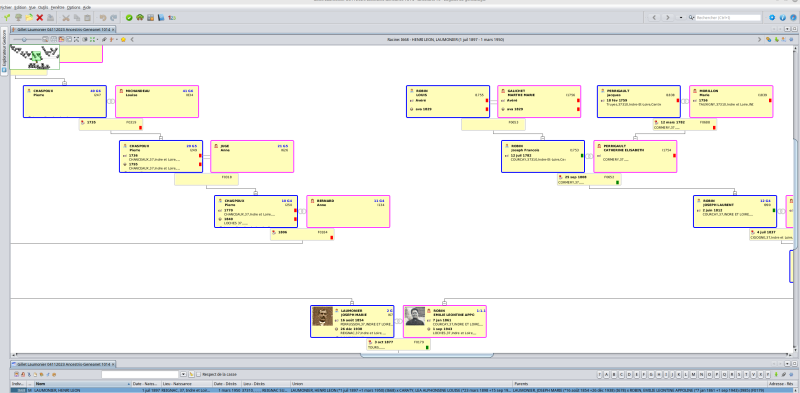
Task: Toggle the 'Respect de la casse' checkbox
Action: [198, 375]
